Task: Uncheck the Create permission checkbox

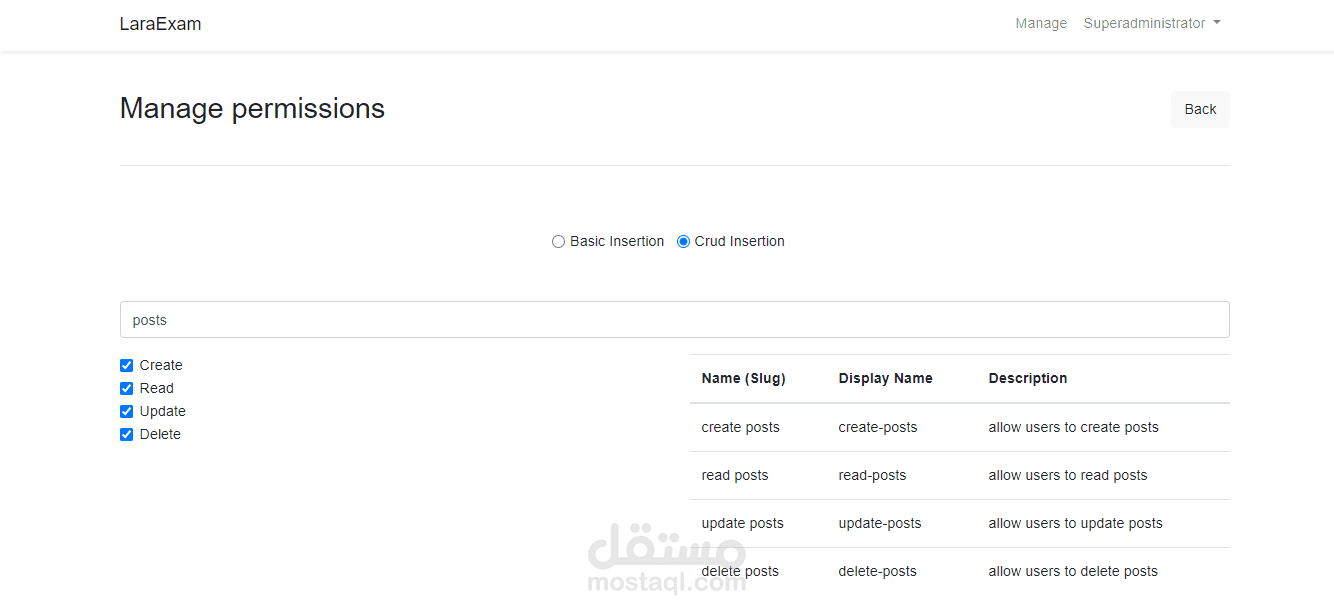Action: [127, 366]
